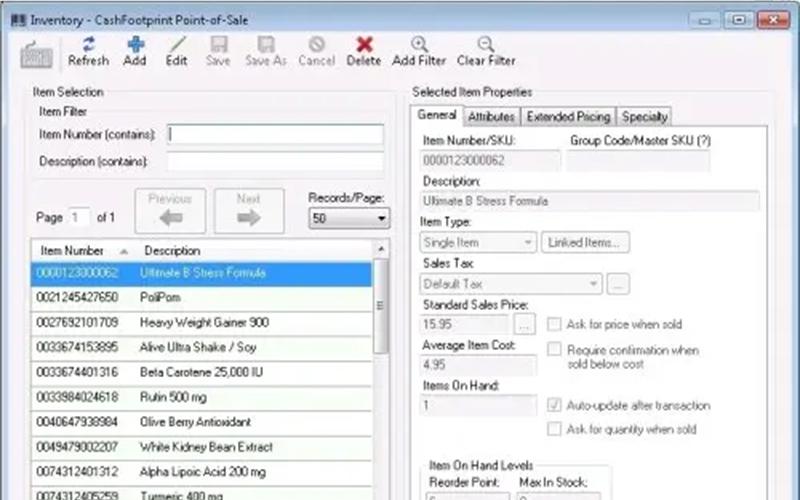
Task: Add a new inventory item
Action: [x=135, y=52]
